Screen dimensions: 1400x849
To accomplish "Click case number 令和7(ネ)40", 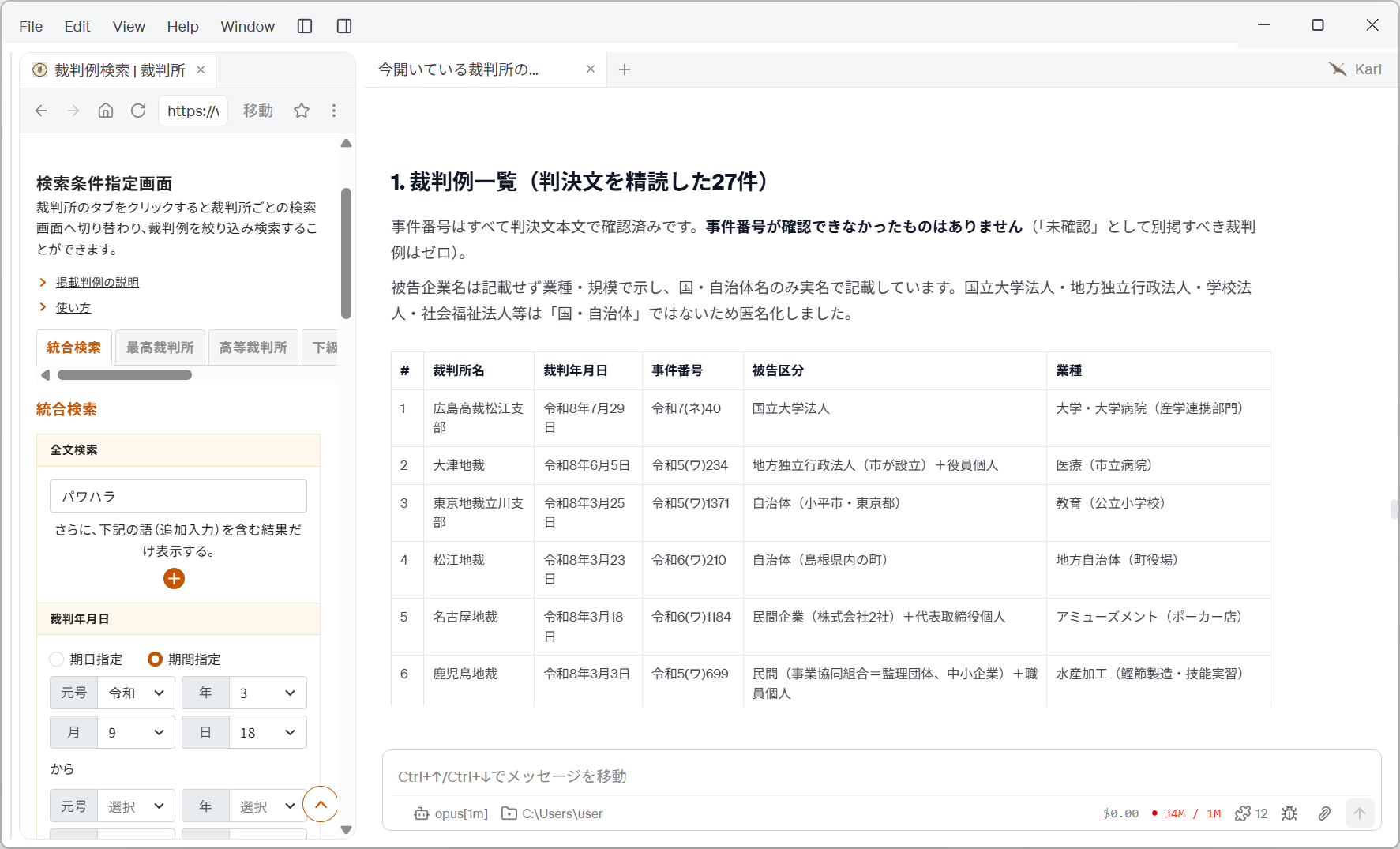I will pyautogui.click(x=686, y=408).
